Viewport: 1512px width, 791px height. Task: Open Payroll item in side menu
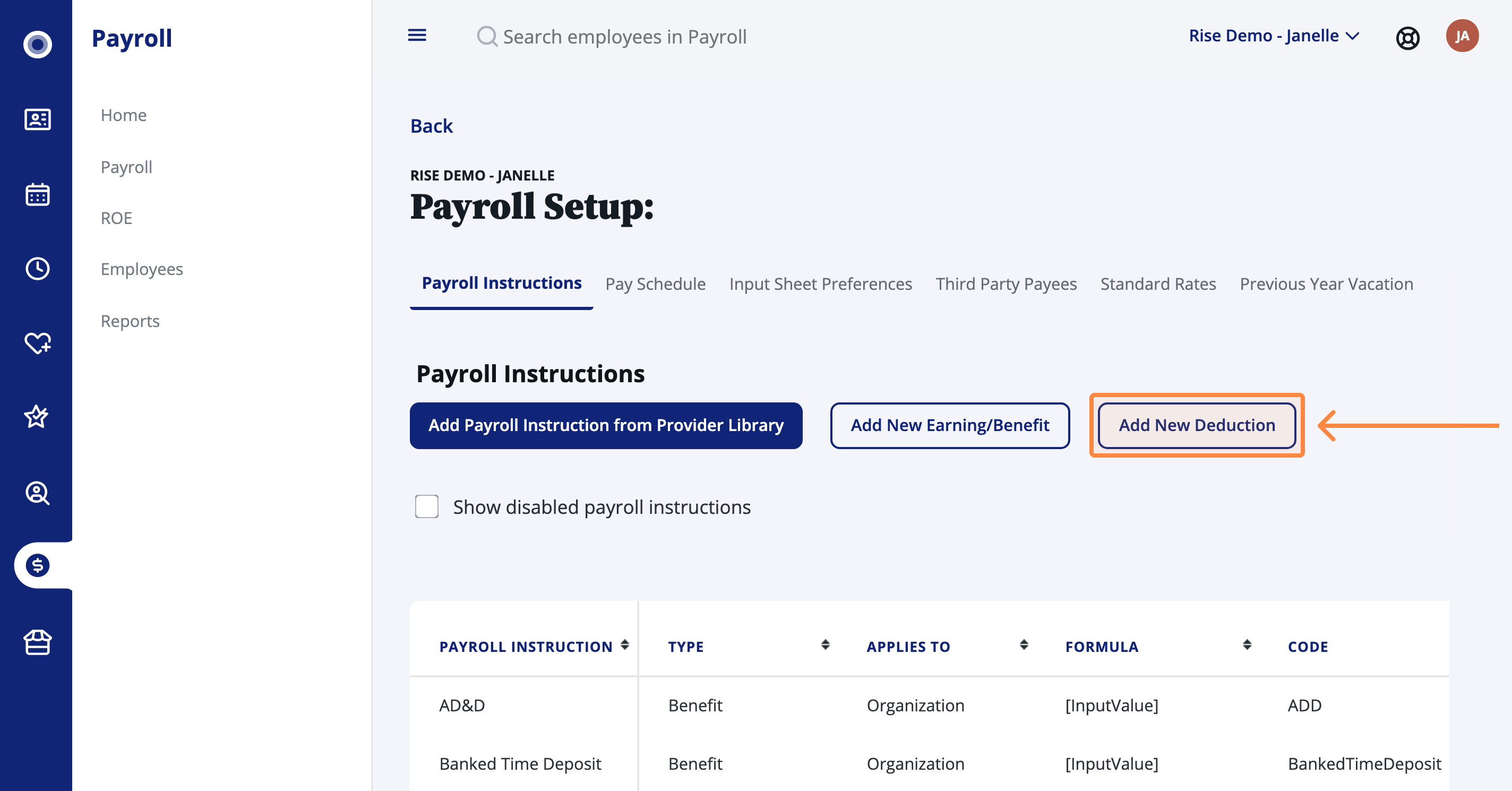point(126,167)
